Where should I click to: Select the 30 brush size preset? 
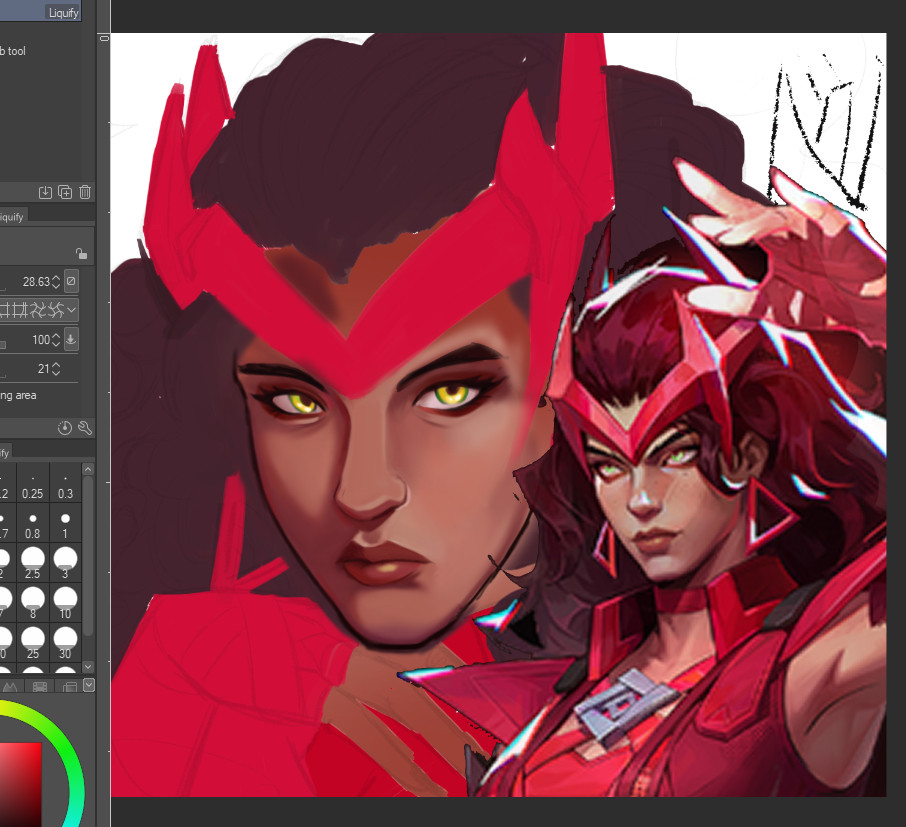point(65,642)
